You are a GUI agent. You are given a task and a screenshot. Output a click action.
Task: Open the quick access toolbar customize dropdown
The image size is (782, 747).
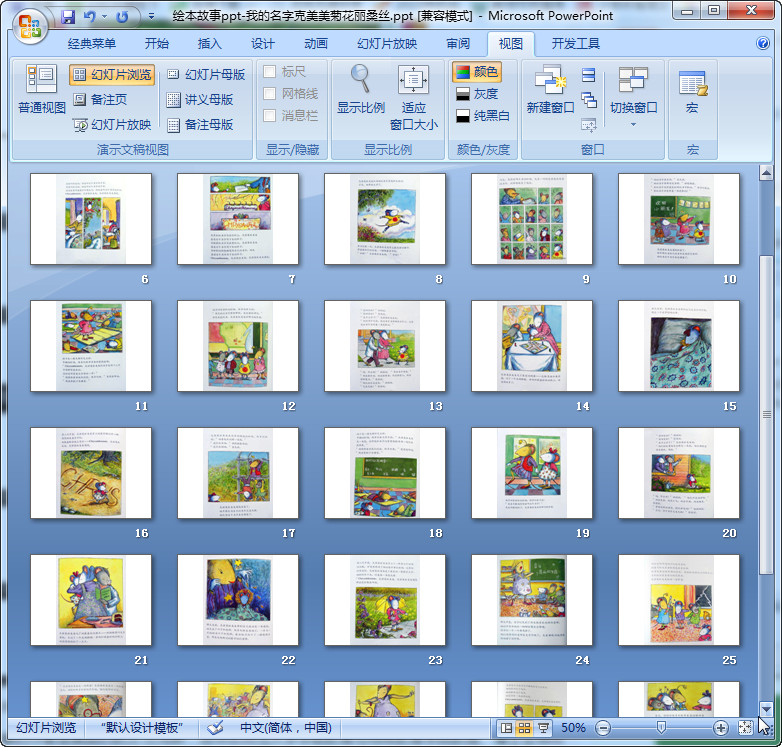(x=151, y=16)
